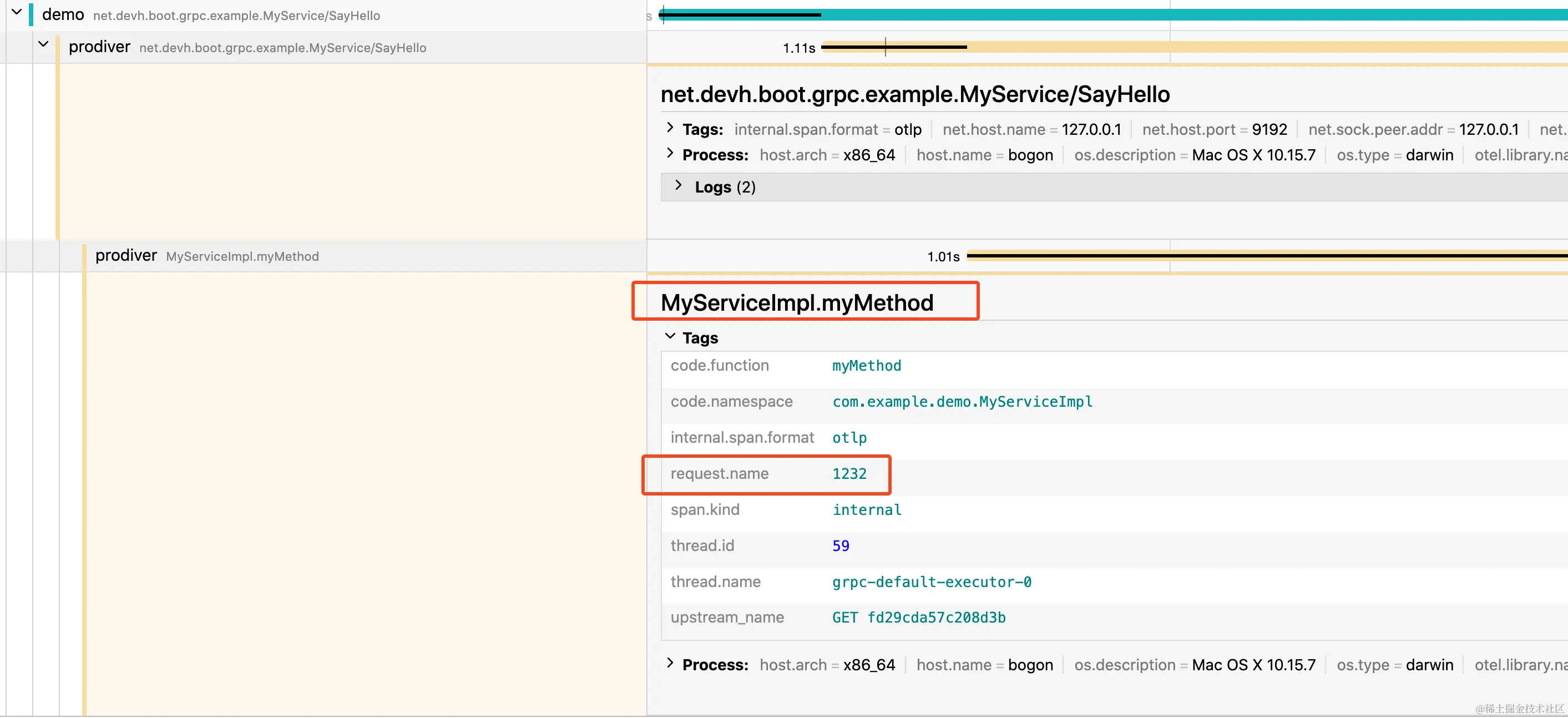1568x718 pixels.
Task: Collapse the prodiver SayHello span chevron
Action: click(x=43, y=44)
